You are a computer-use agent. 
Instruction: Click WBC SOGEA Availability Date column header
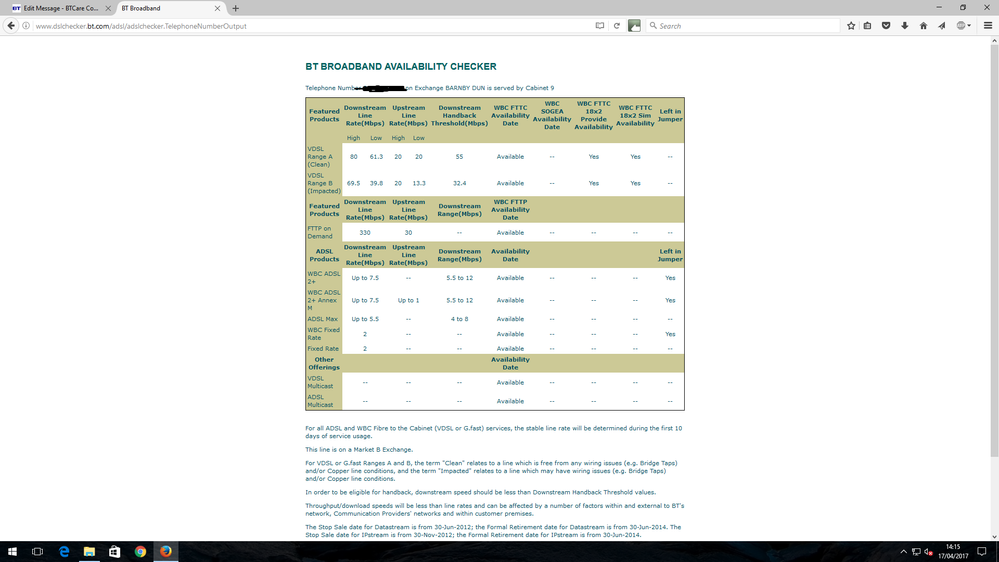[x=552, y=115]
